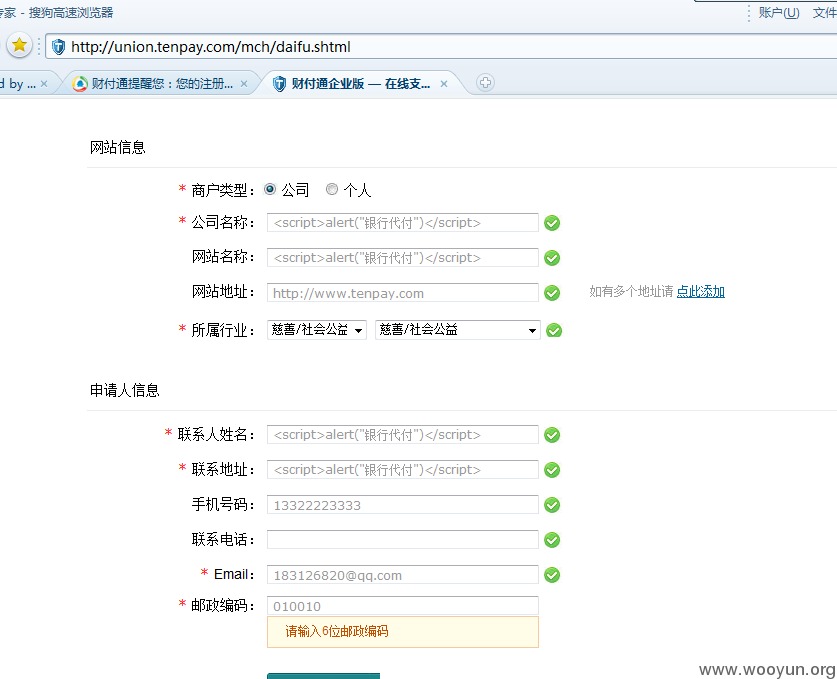Focus the 网站名称 input field
Screen dimensions: 837x679
(402, 257)
